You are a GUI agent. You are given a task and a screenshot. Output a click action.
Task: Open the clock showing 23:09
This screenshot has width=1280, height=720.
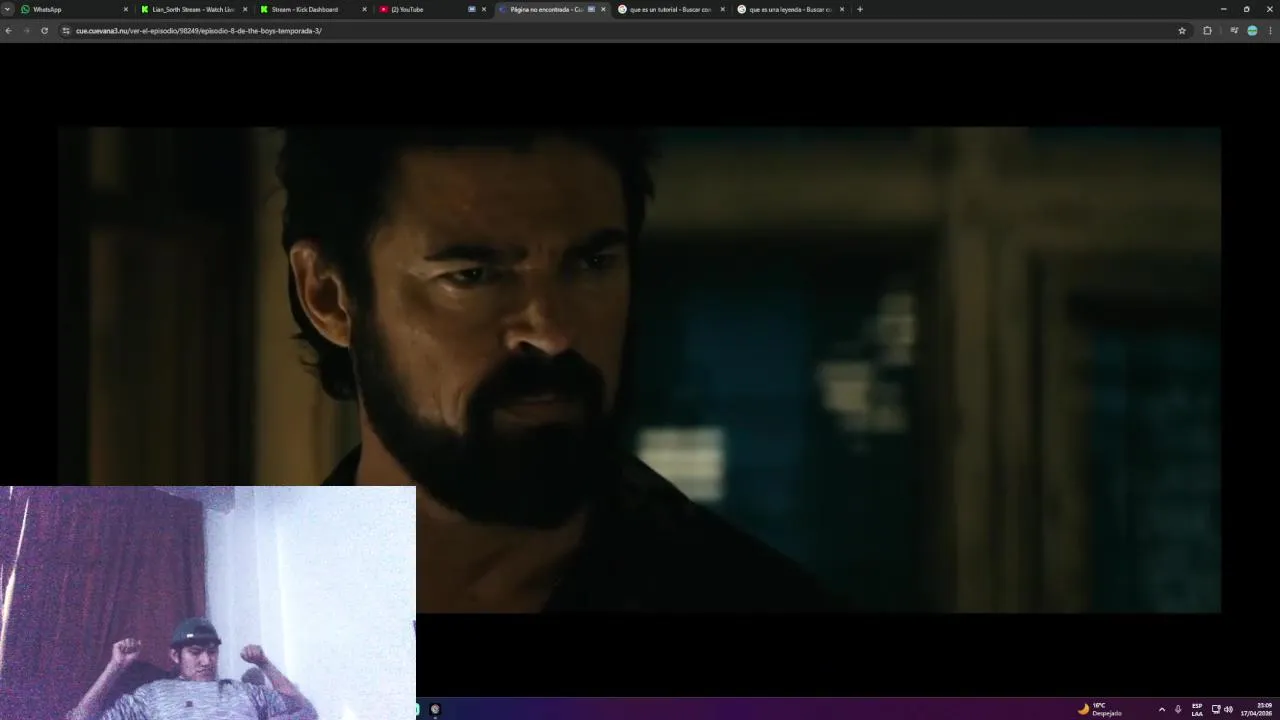1258,709
